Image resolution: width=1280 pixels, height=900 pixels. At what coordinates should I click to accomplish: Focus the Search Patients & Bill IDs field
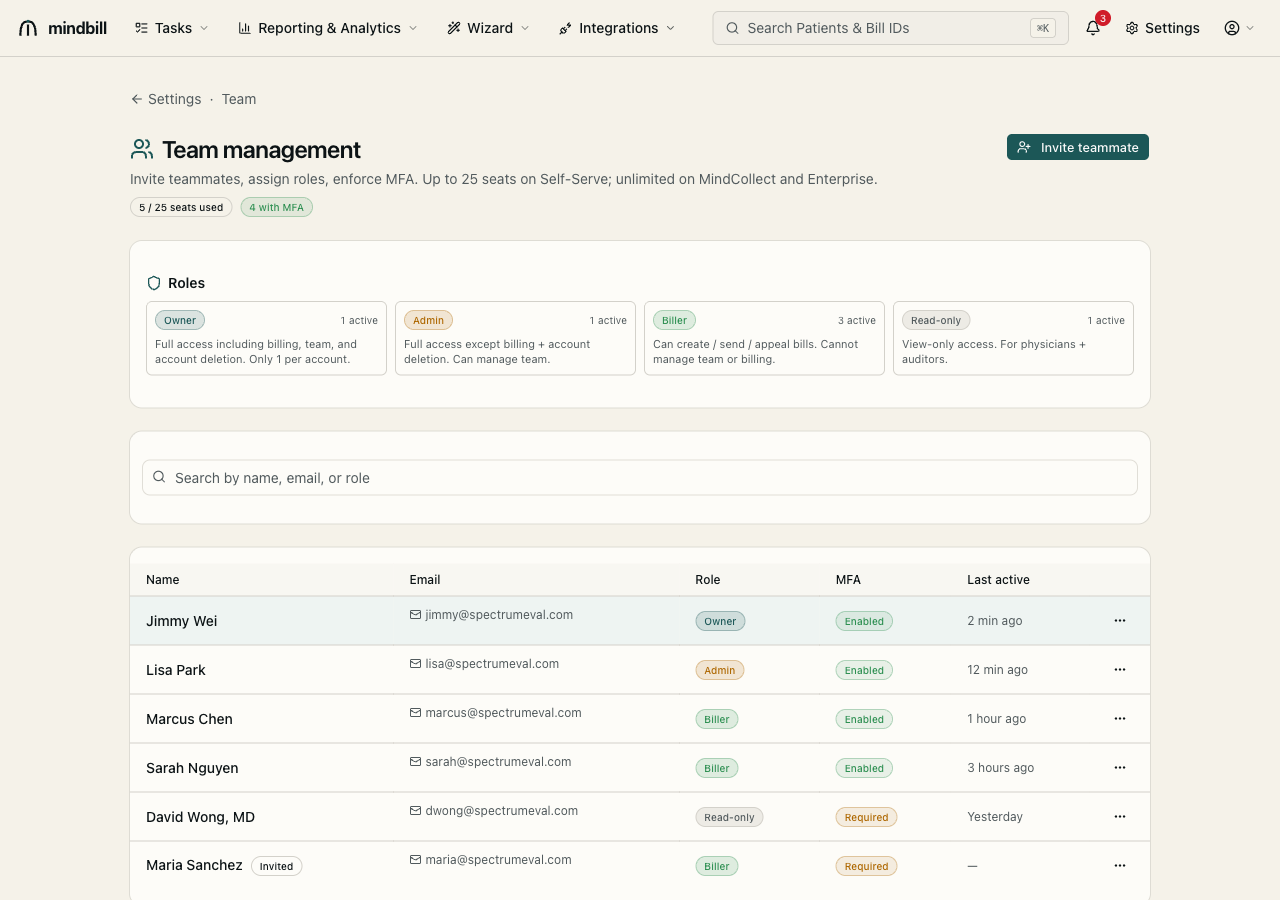tap(890, 28)
